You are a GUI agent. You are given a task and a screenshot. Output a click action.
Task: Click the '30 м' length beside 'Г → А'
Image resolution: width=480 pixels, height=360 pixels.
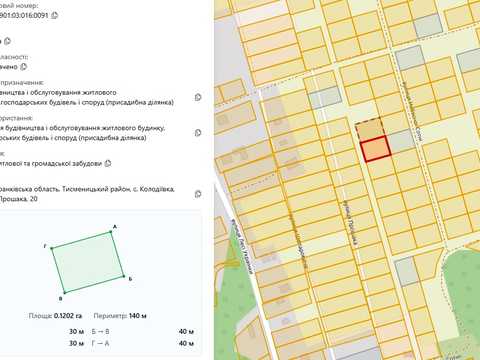coord(77,343)
